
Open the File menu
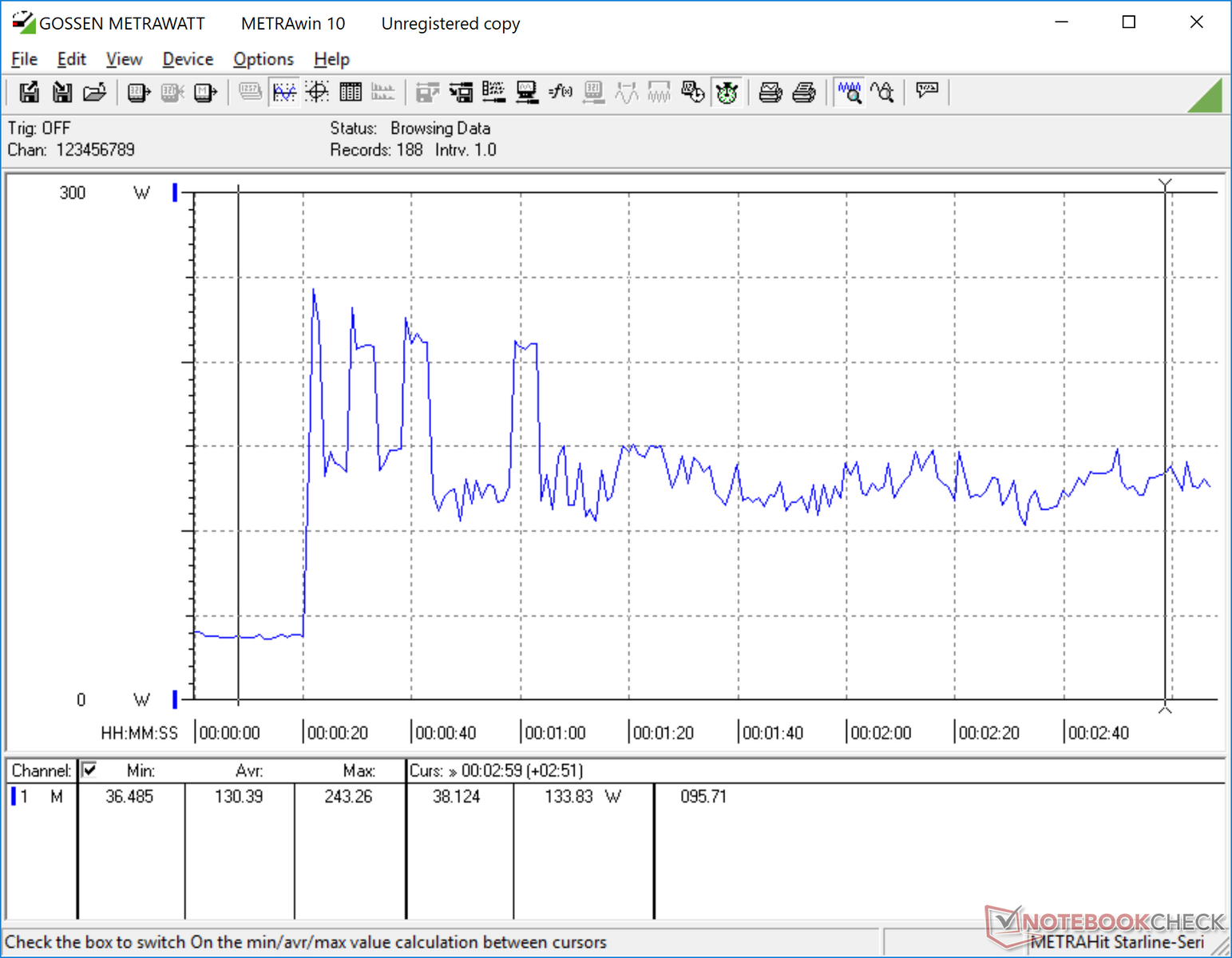click(24, 59)
